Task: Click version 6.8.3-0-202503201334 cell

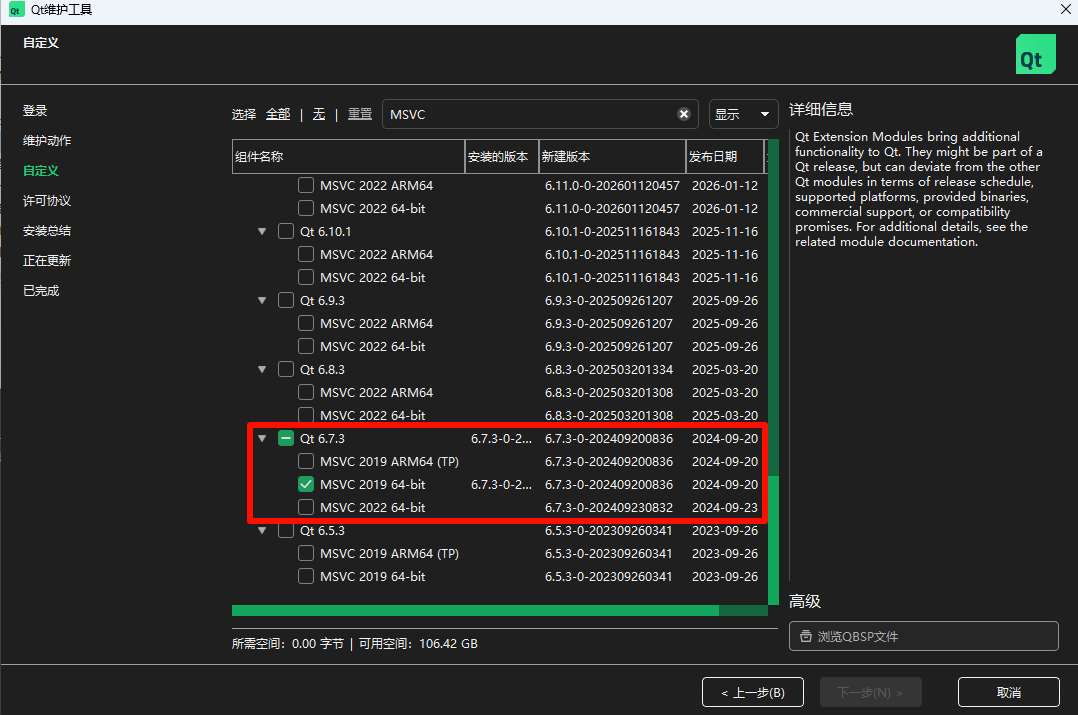Action: [609, 370]
